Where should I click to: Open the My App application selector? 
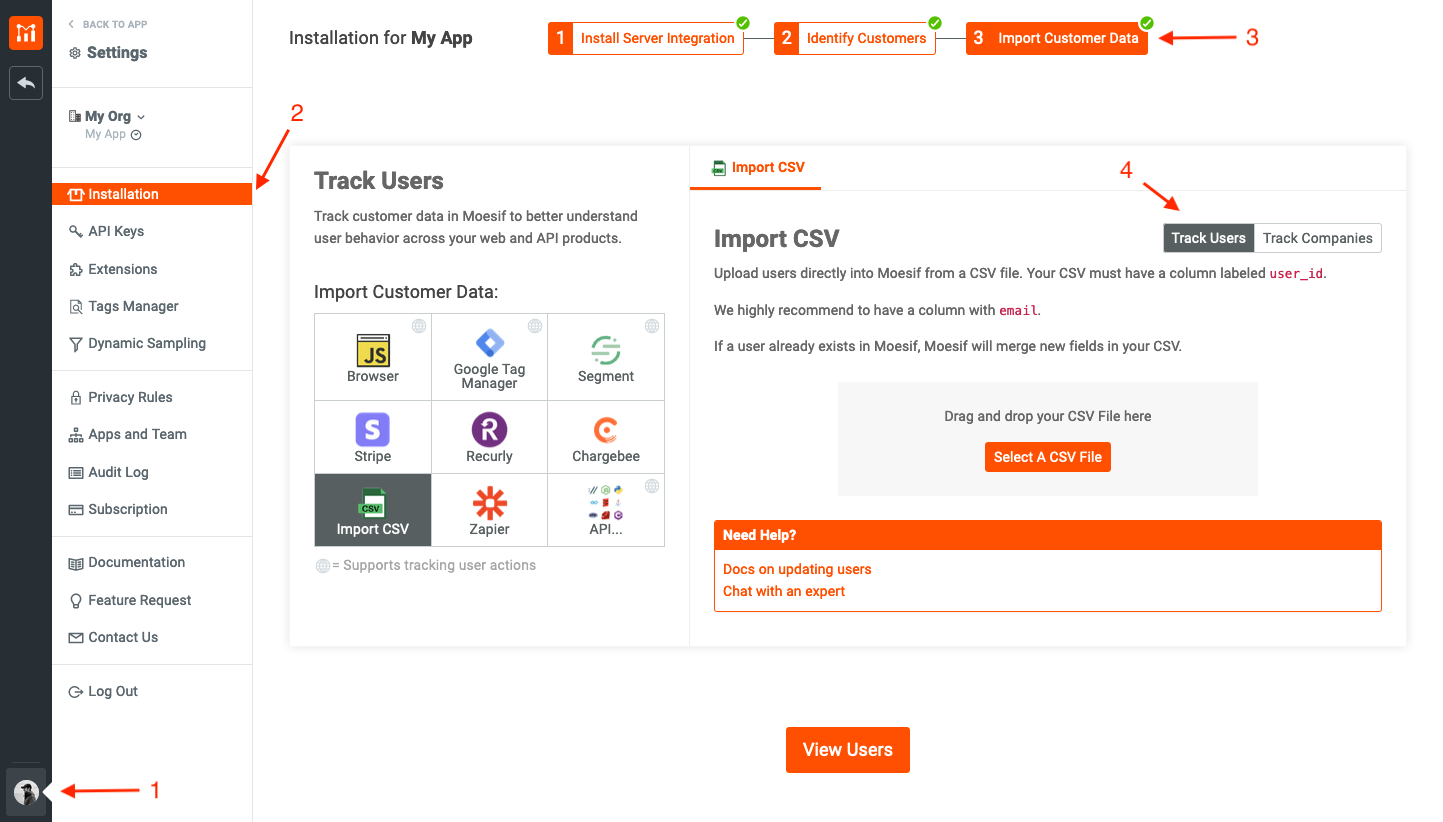click(111, 133)
